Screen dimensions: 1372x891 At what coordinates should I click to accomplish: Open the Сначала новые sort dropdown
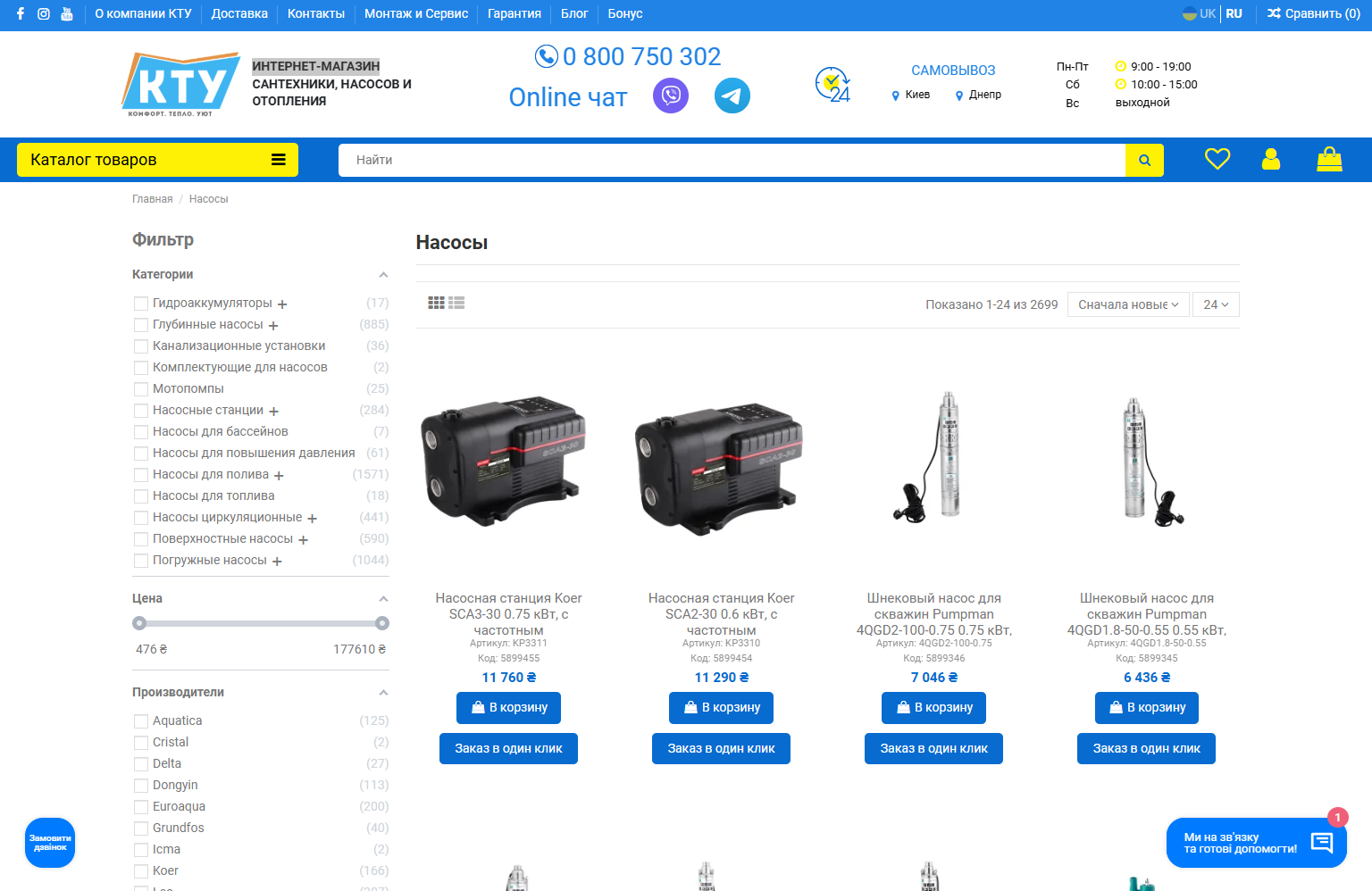tap(1128, 304)
